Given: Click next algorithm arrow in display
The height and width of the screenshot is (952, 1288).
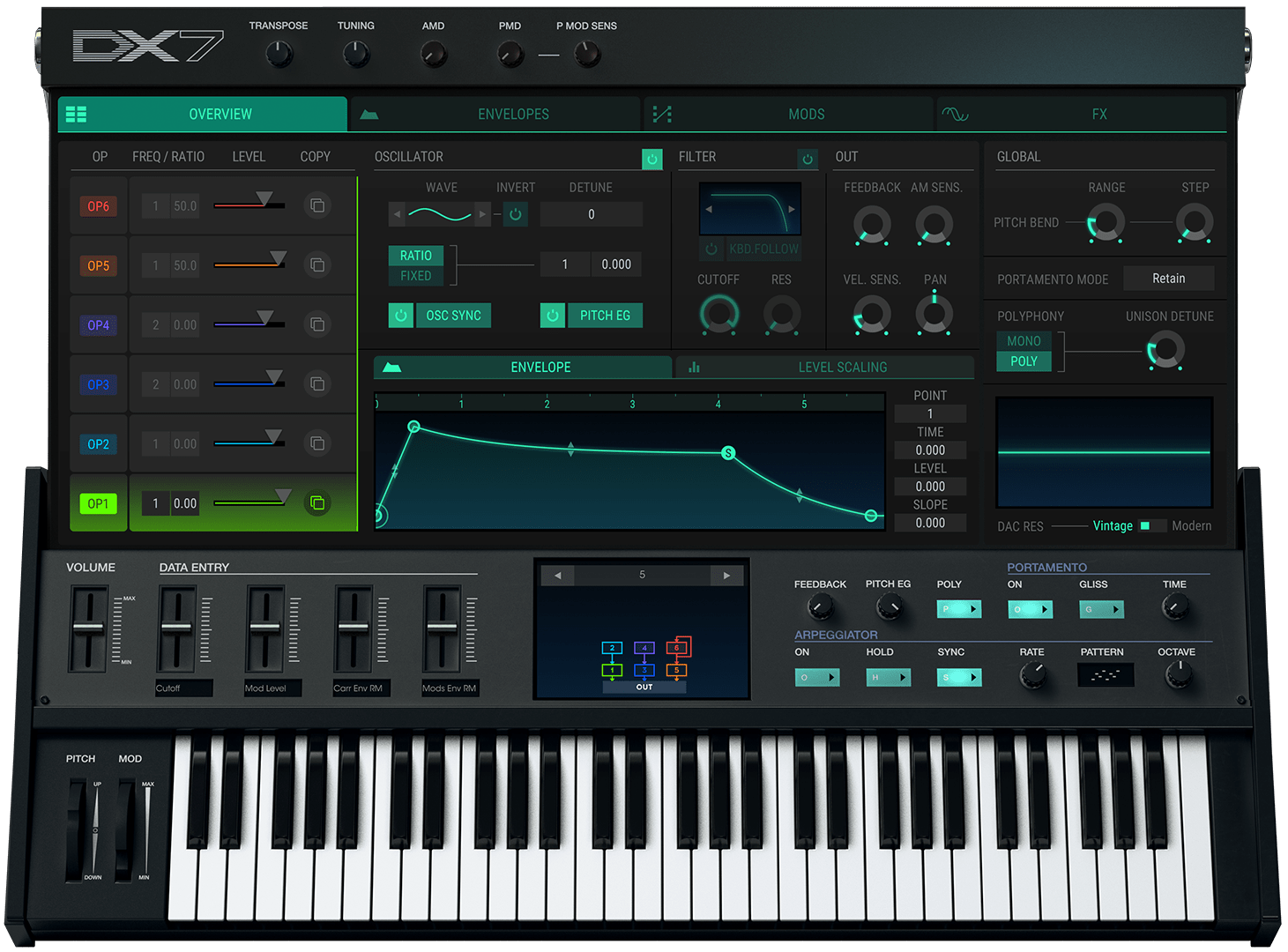Looking at the screenshot, I should [726, 576].
